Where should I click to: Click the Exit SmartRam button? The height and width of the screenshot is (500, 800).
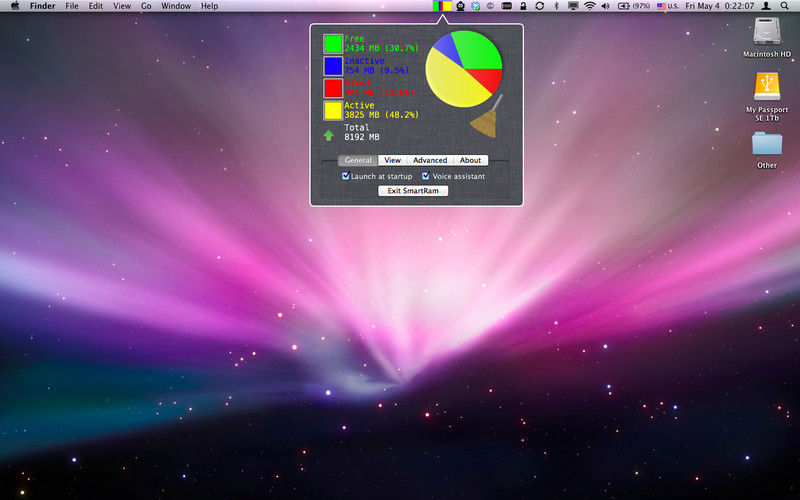(x=413, y=190)
